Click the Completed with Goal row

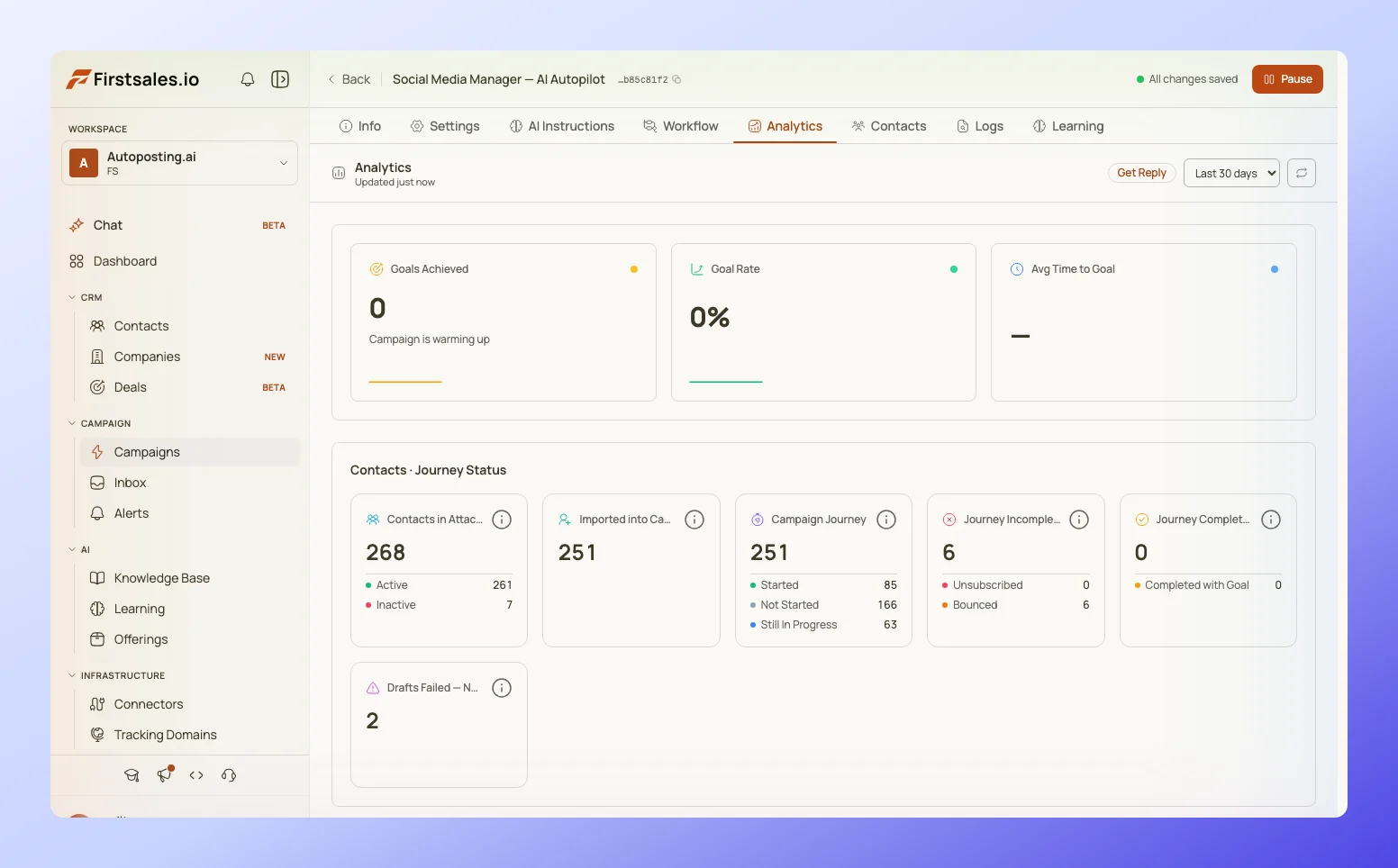(1208, 585)
